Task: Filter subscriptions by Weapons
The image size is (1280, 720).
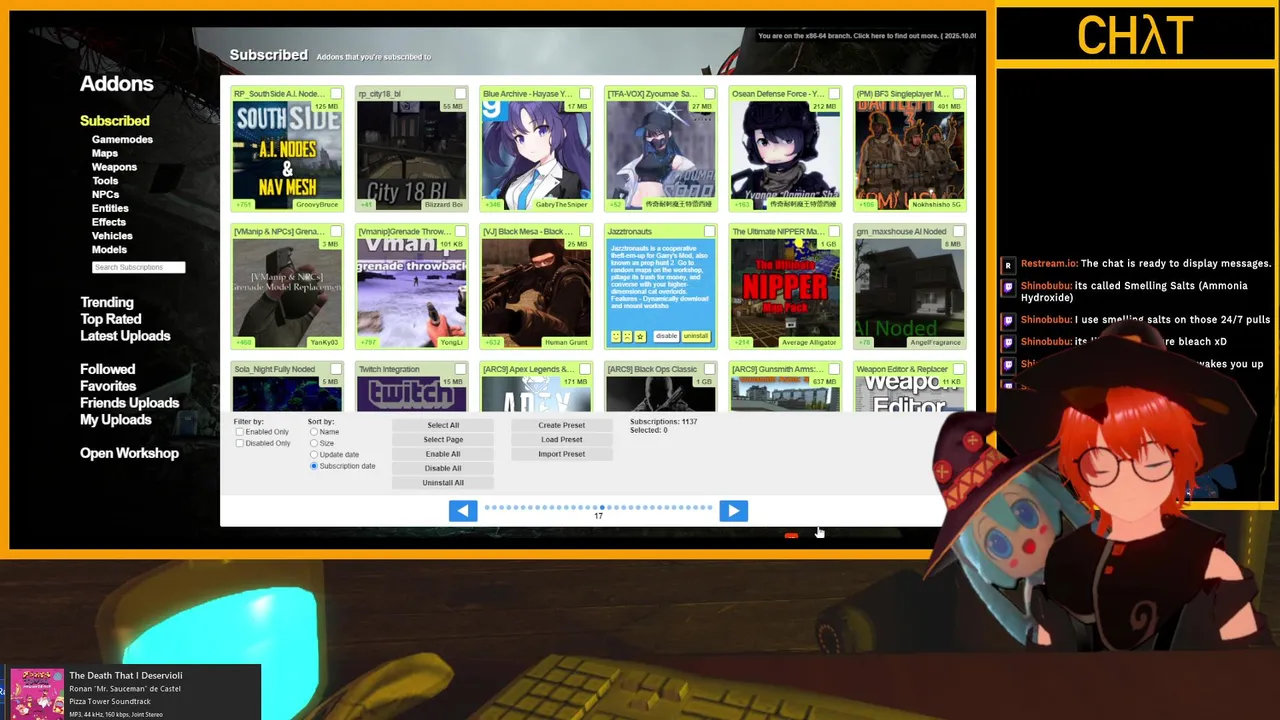Action: [x=114, y=167]
